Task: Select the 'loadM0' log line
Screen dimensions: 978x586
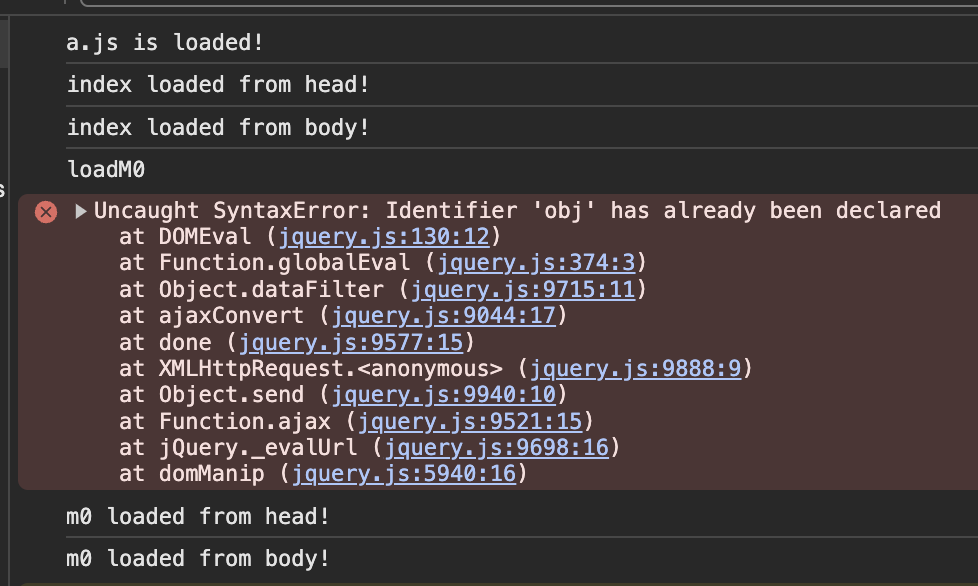Action: [105, 170]
